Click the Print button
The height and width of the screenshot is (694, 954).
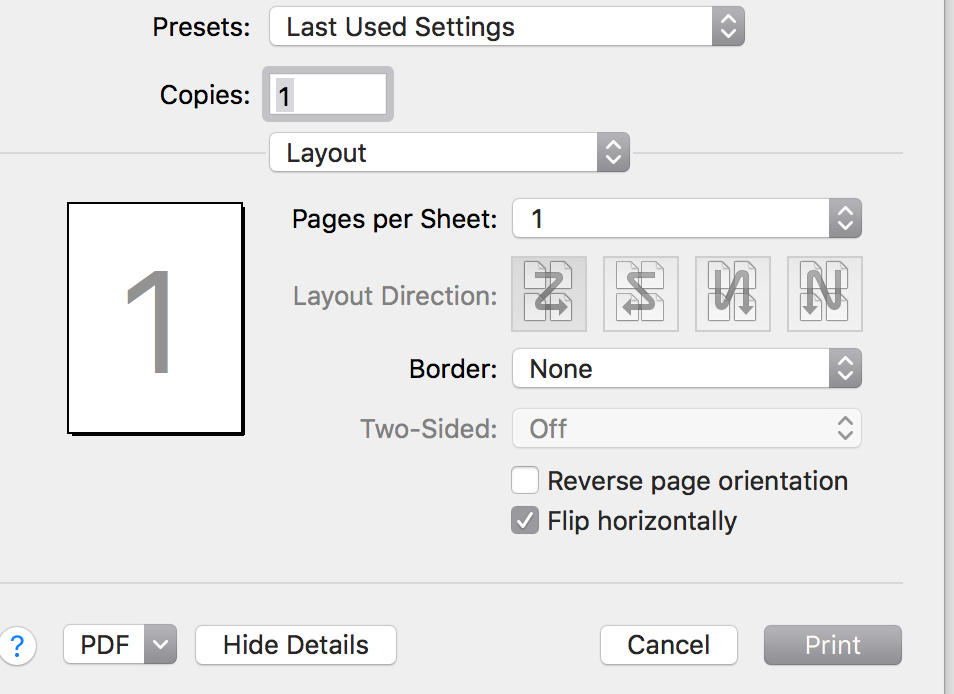832,646
